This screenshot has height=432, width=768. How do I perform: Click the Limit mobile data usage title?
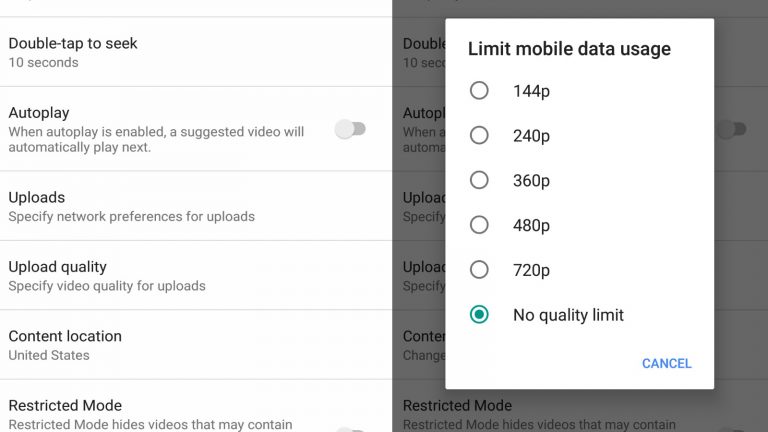click(569, 49)
